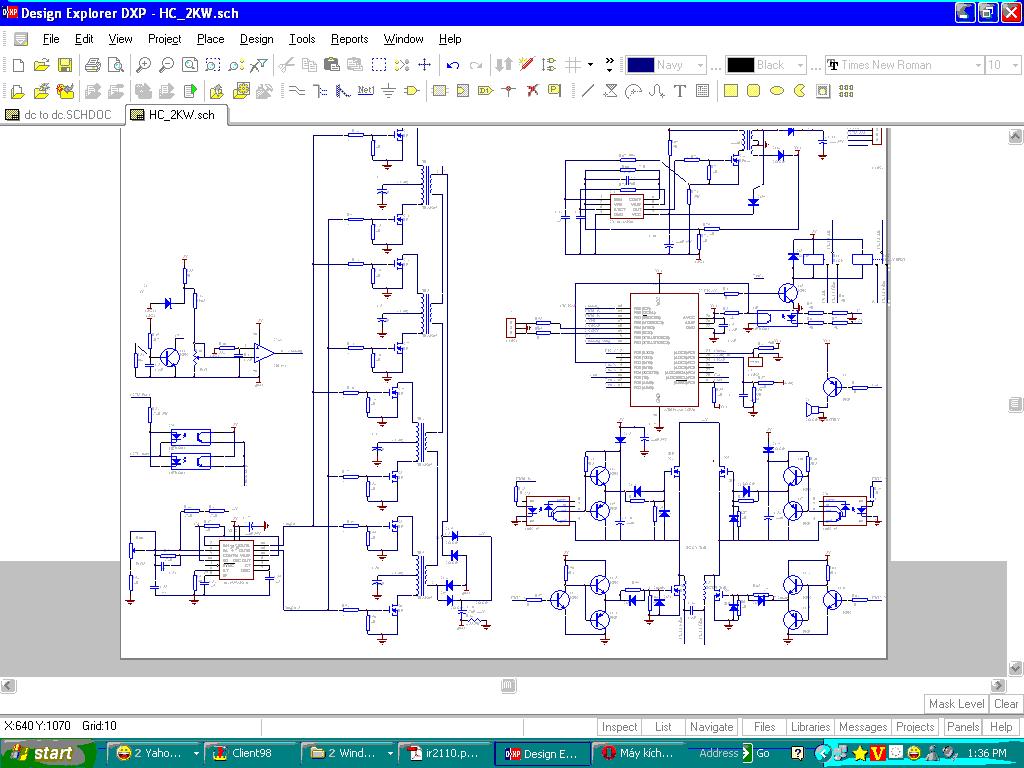Image resolution: width=1024 pixels, height=768 pixels.
Task: Toggle the grid display icon
Action: coord(573,65)
